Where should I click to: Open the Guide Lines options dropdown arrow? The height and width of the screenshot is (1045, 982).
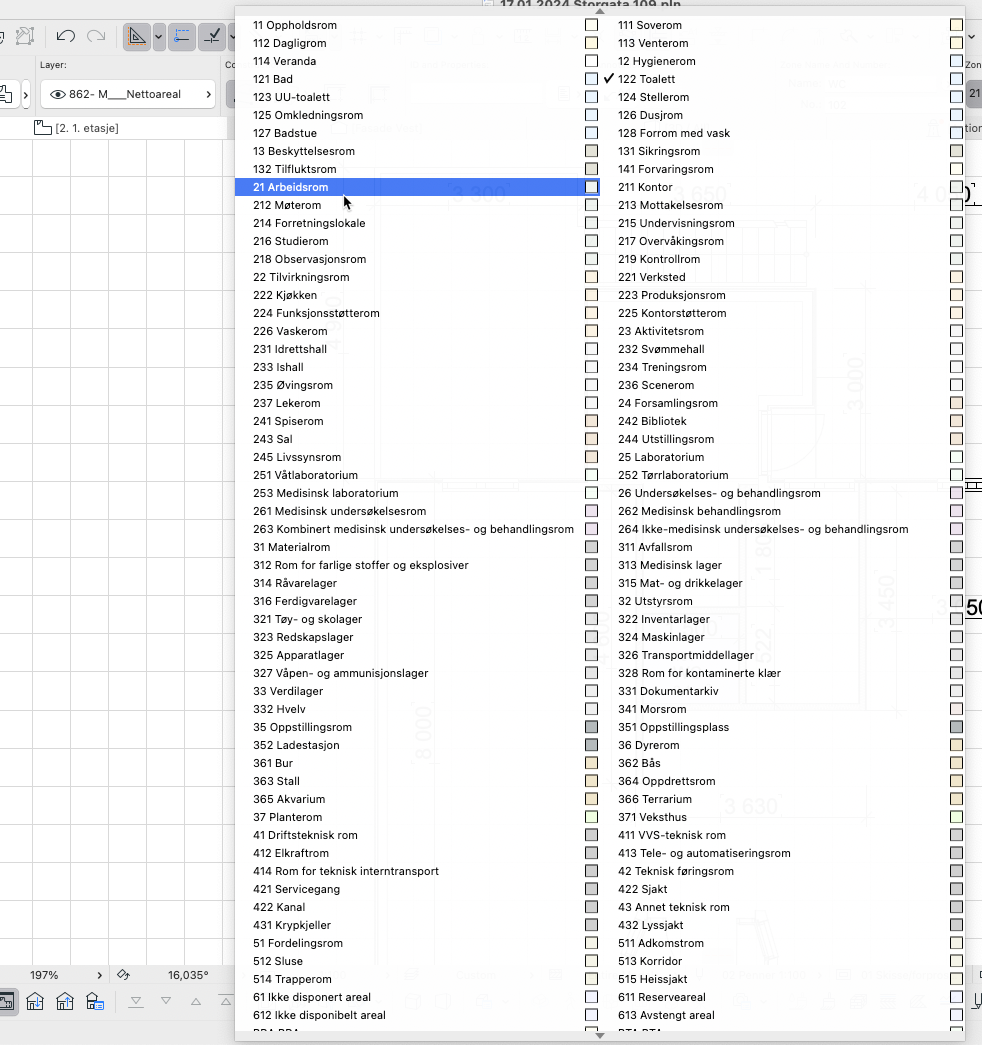click(x=158, y=38)
